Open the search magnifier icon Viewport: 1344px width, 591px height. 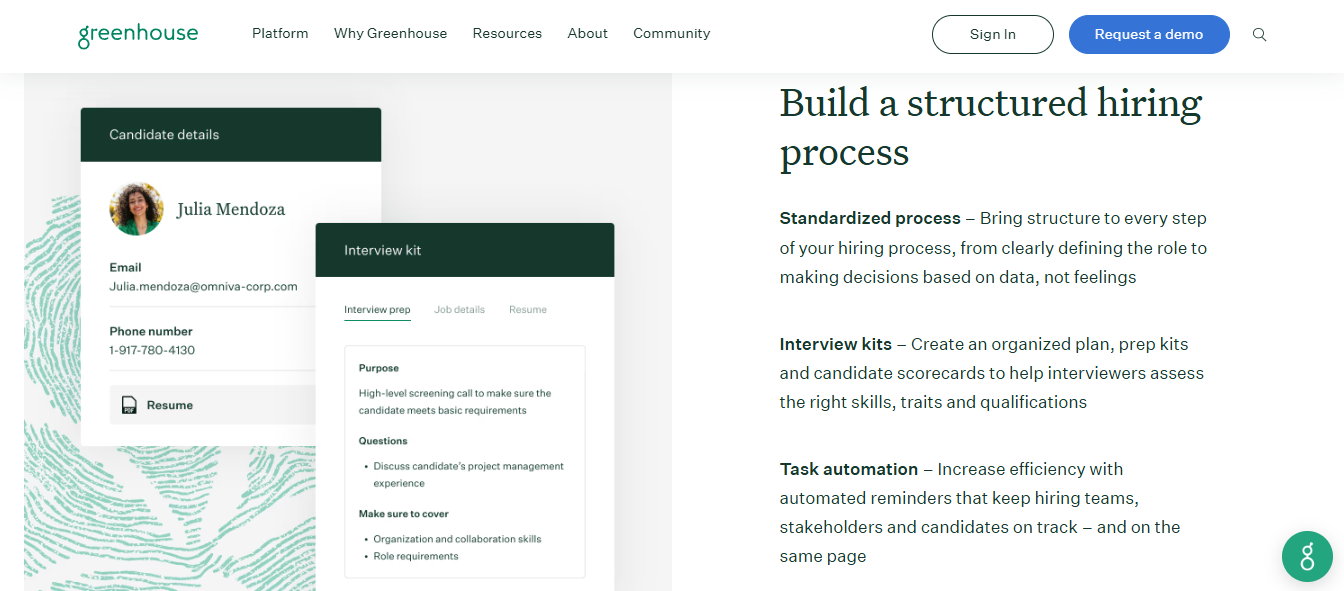pyautogui.click(x=1260, y=34)
